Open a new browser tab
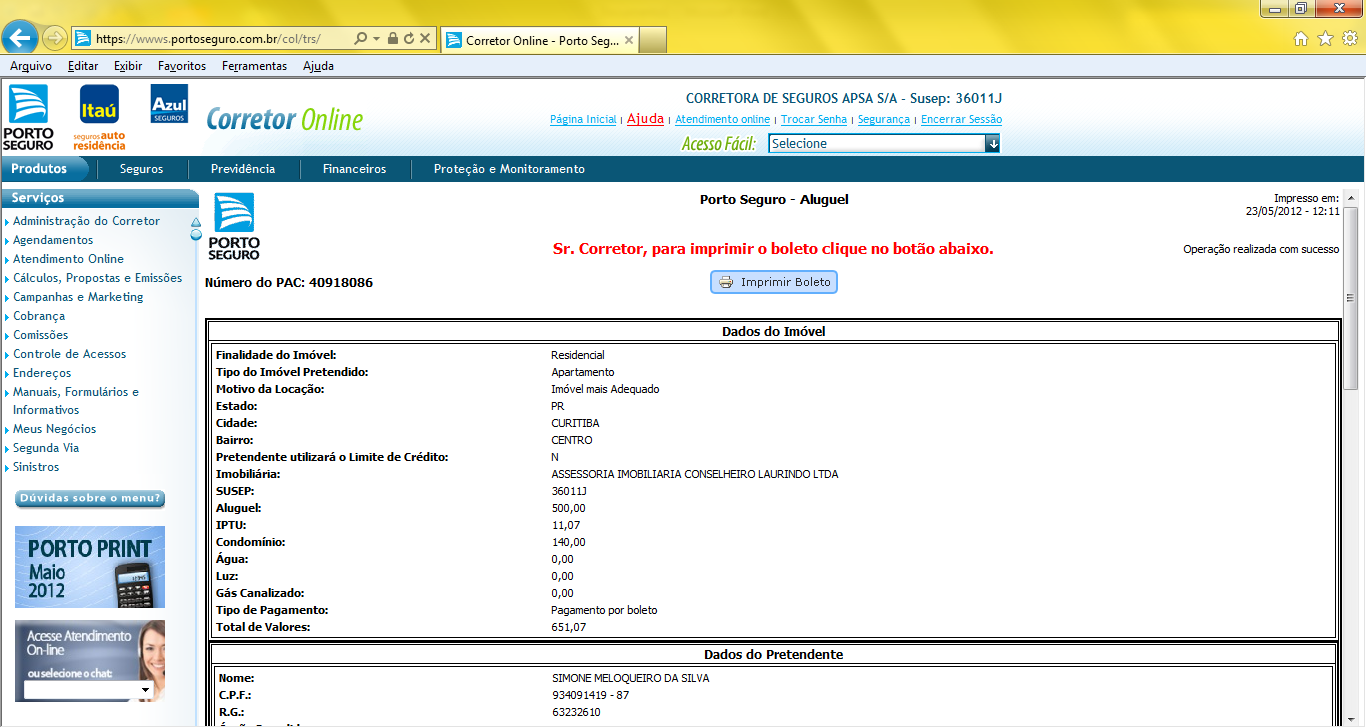The width and height of the screenshot is (1366, 728). 652,40
